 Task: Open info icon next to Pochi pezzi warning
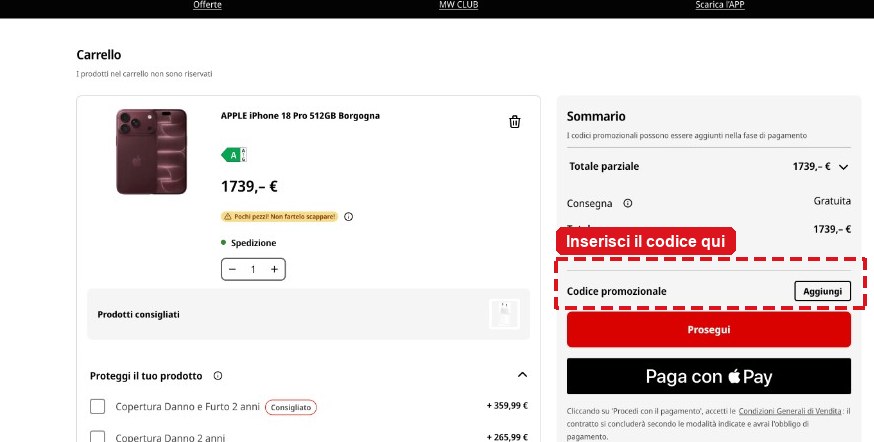348,216
